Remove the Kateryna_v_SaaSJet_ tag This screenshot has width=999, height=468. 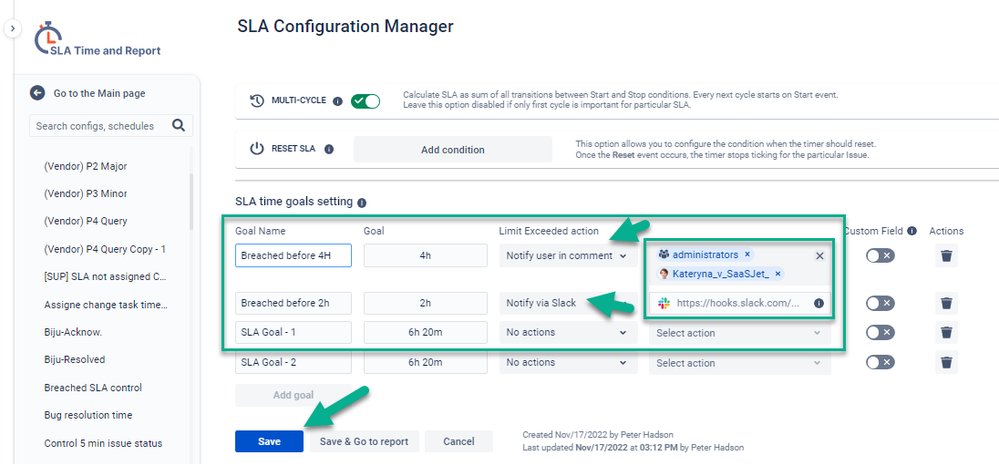tap(778, 274)
